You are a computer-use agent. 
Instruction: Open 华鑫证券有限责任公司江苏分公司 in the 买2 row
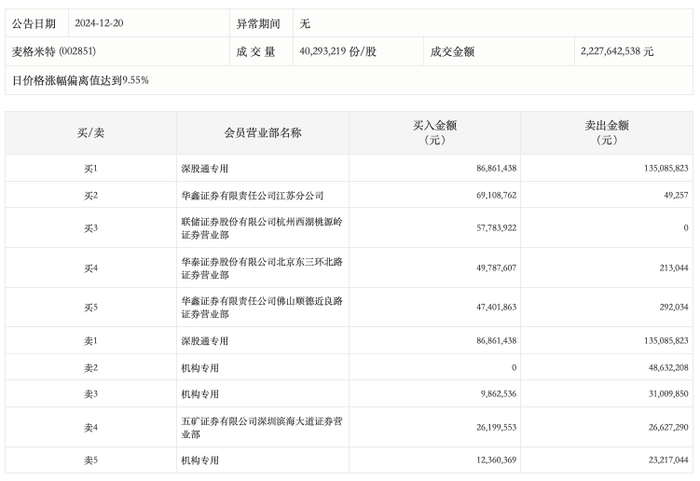(x=252, y=195)
